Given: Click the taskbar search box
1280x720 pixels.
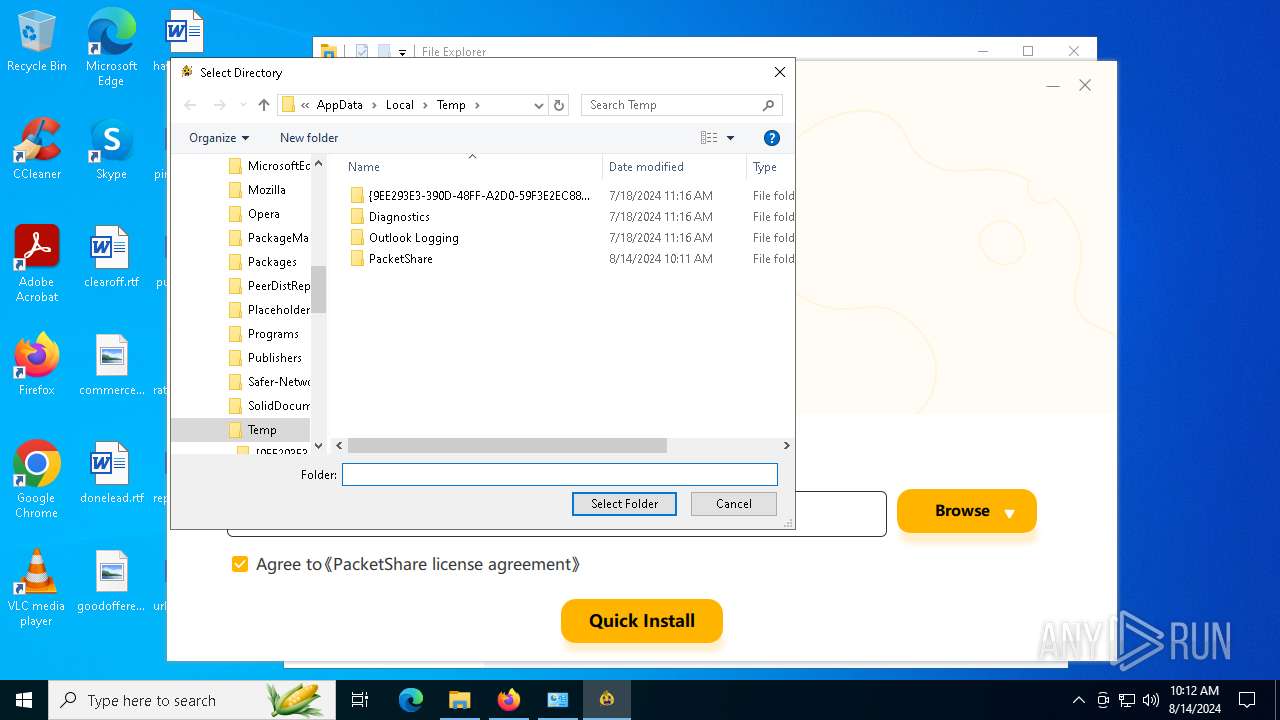Looking at the screenshot, I should [x=192, y=700].
